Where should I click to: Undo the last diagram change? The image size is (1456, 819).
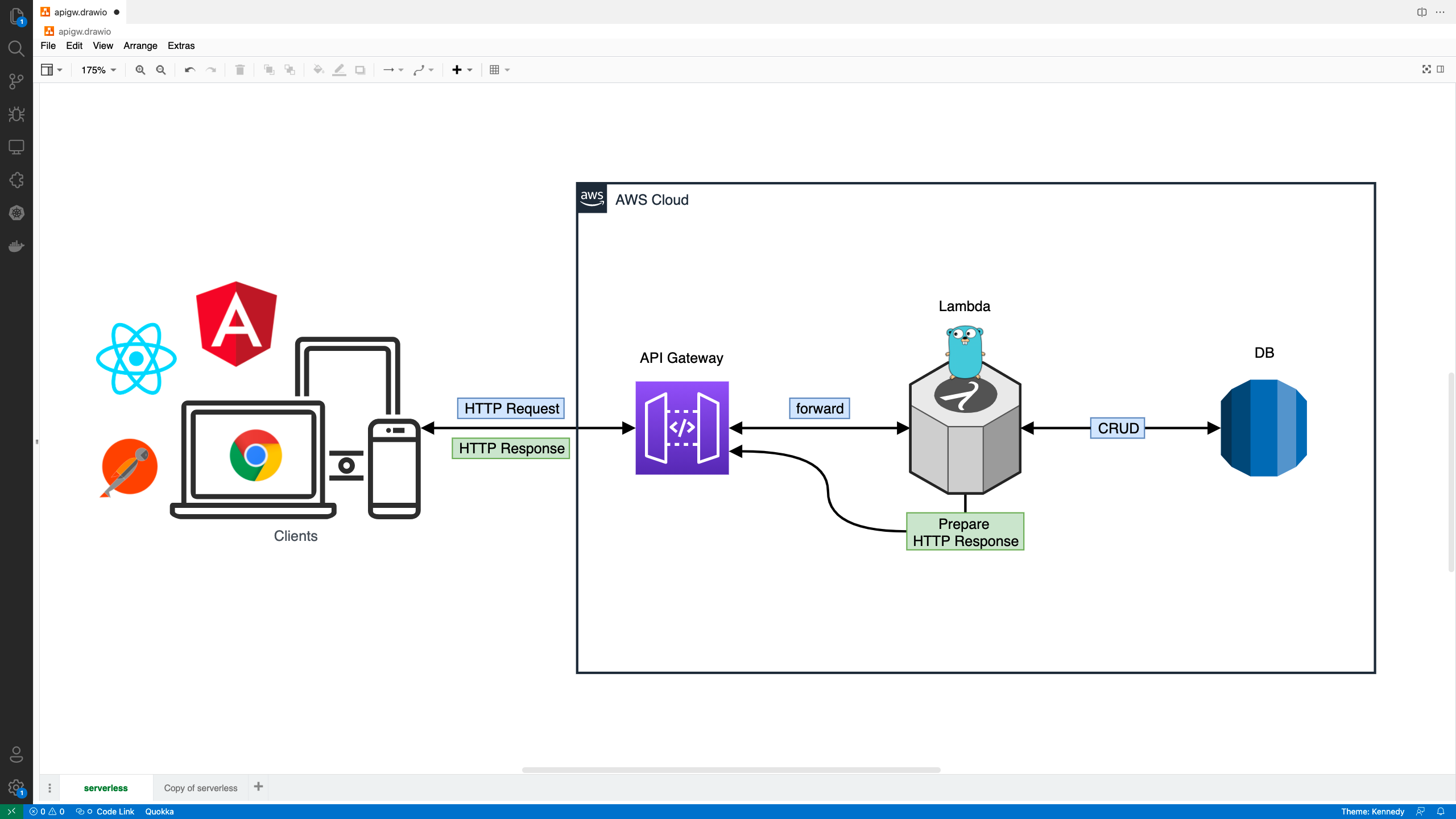click(190, 70)
